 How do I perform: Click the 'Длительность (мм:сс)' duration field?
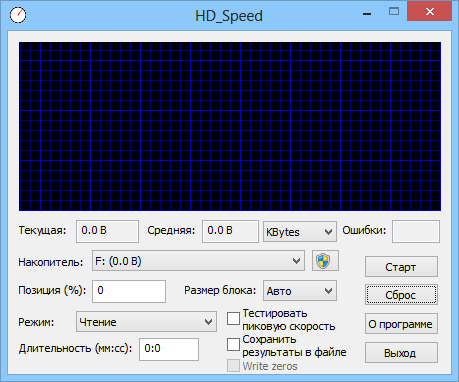(x=169, y=349)
